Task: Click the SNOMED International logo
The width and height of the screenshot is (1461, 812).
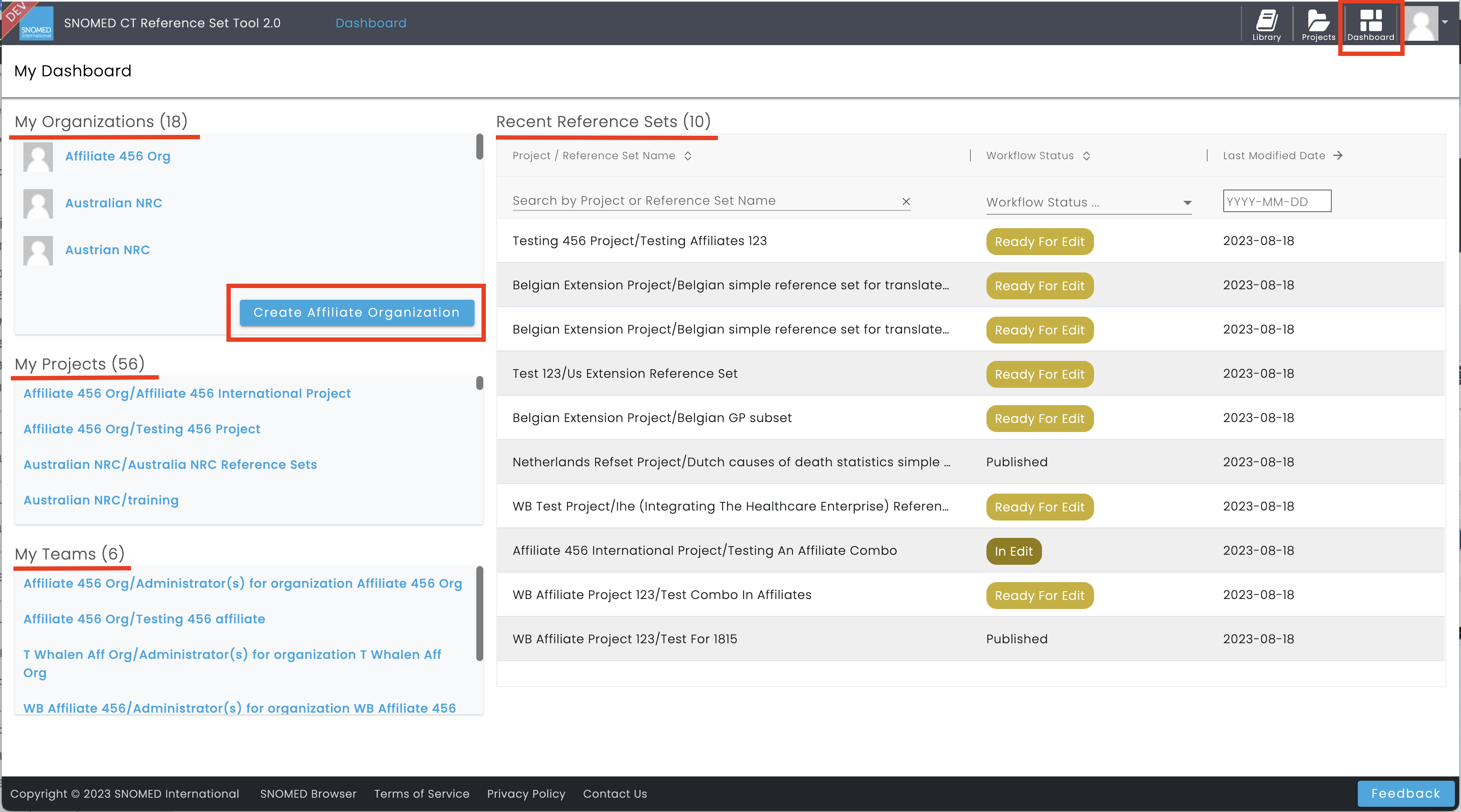Action: [36, 23]
